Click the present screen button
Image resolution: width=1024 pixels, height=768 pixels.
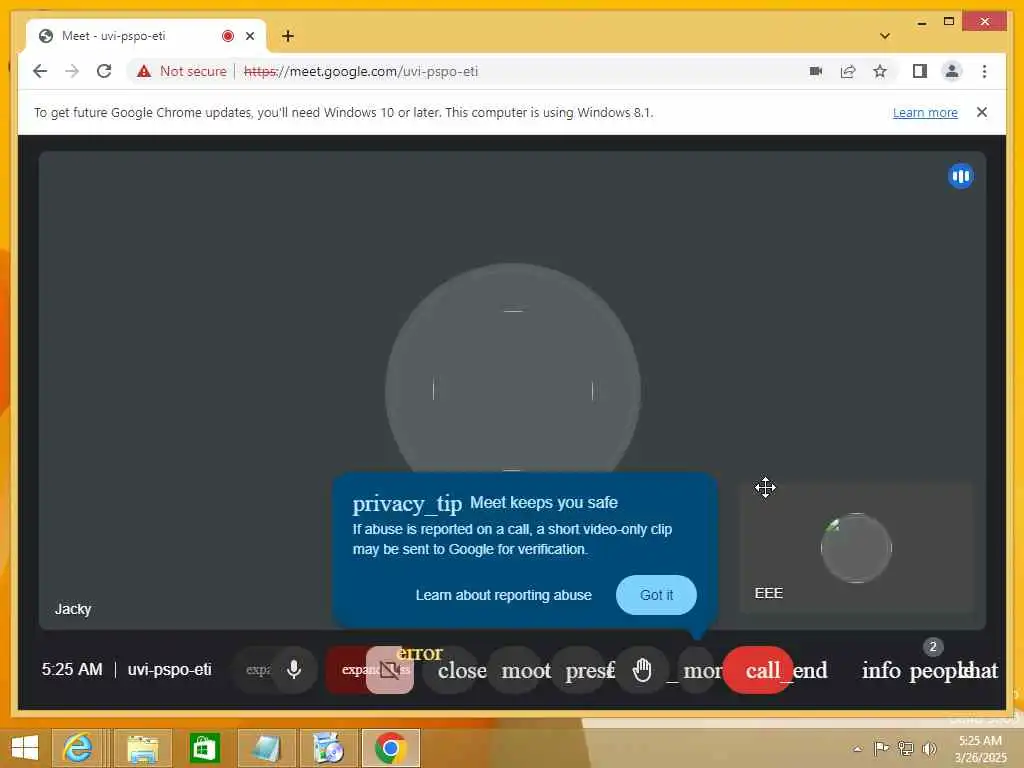pos(583,670)
